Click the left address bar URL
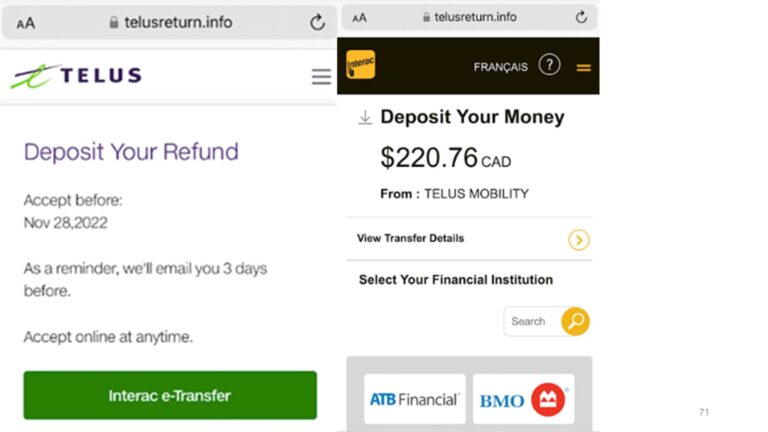Screen dimensions: 768x432 178,22
